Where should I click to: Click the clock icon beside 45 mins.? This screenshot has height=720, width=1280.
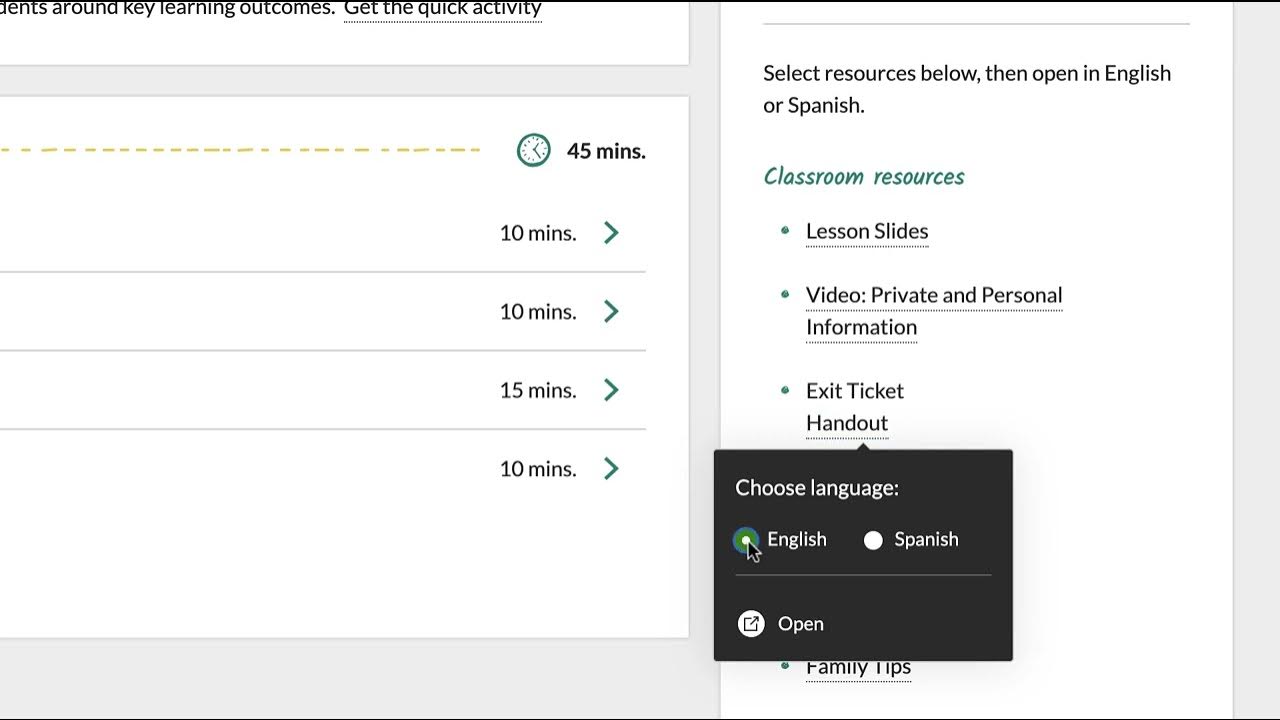pyautogui.click(x=534, y=150)
